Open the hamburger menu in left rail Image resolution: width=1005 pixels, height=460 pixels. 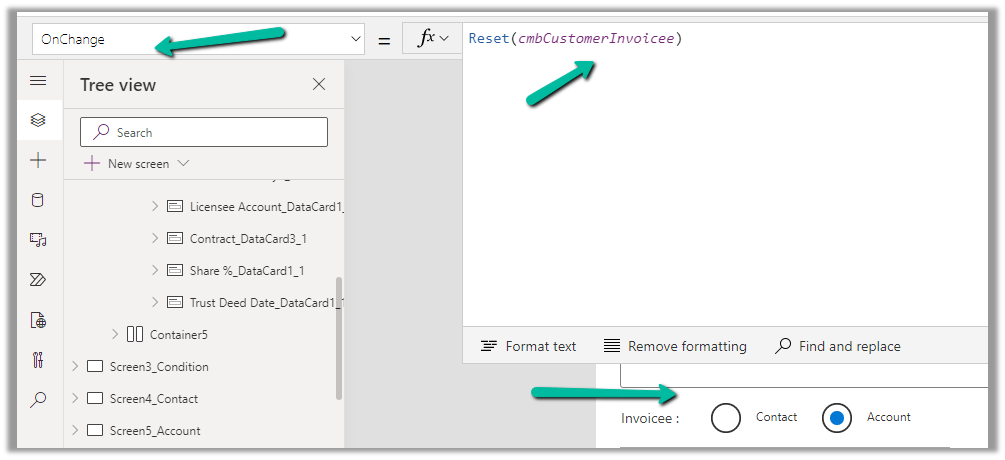(38, 80)
